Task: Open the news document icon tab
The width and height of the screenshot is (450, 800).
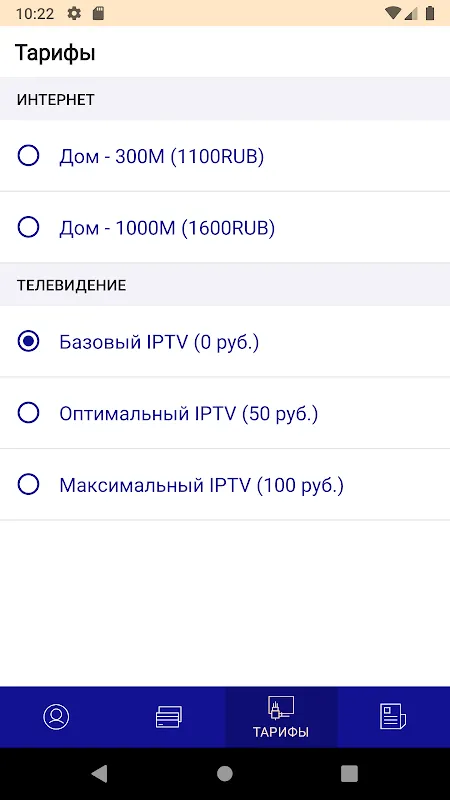Action: pos(393,716)
